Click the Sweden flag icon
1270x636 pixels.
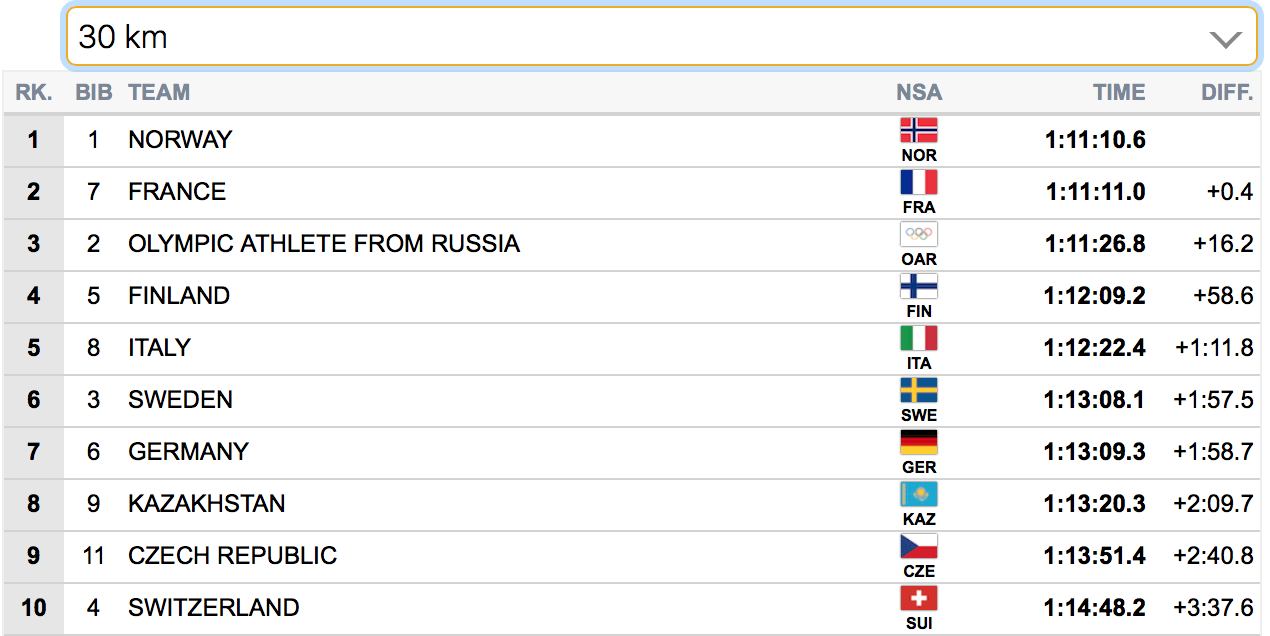[918, 390]
